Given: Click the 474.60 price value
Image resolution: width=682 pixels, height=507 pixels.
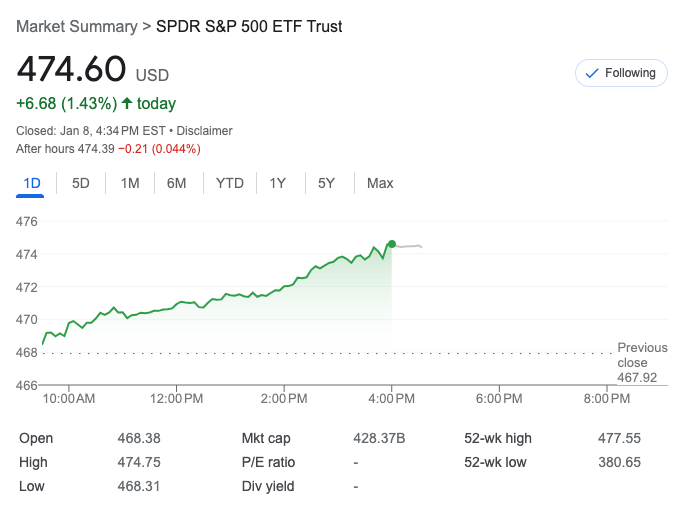Looking at the screenshot, I should 71,70.
